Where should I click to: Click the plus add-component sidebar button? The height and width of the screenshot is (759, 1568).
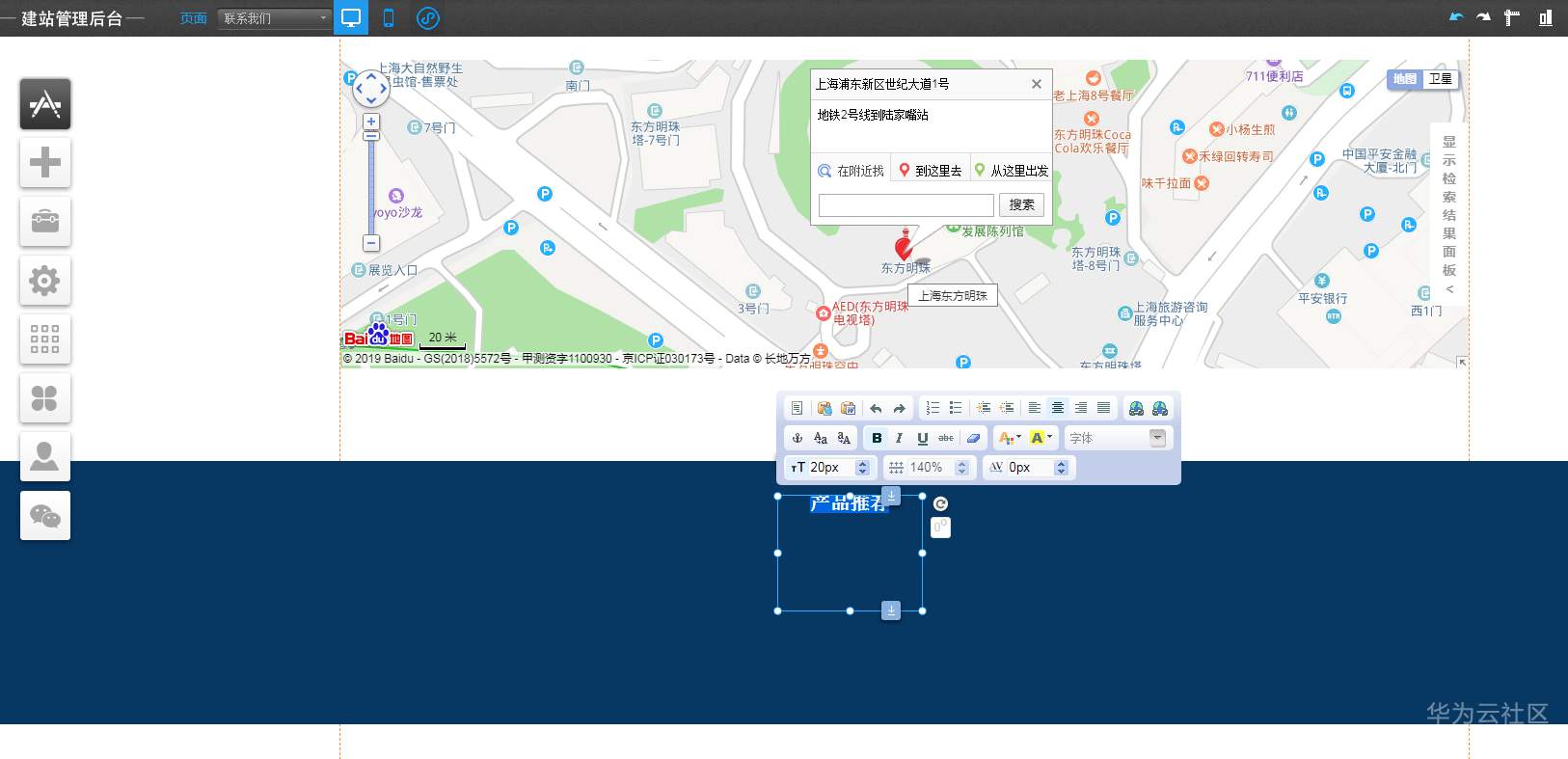click(x=45, y=162)
